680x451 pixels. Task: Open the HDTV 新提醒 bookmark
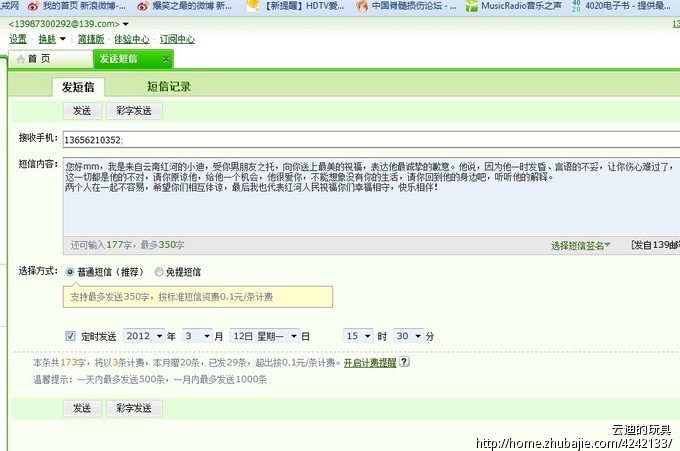[296, 6]
